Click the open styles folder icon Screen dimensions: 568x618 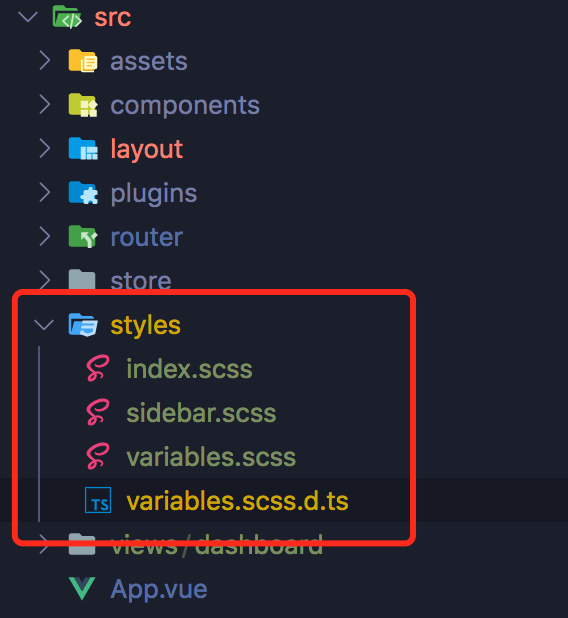83,325
